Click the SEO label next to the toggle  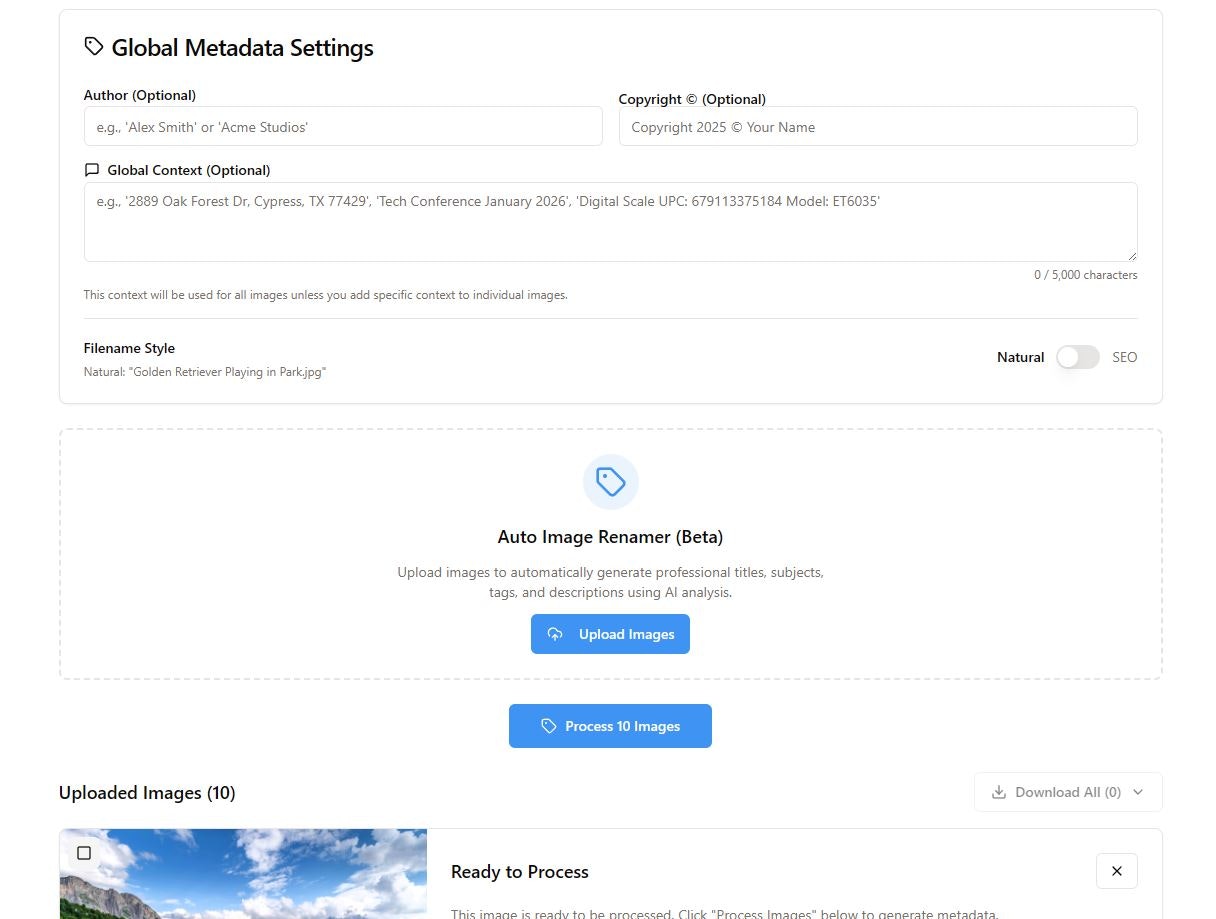[x=1125, y=357]
